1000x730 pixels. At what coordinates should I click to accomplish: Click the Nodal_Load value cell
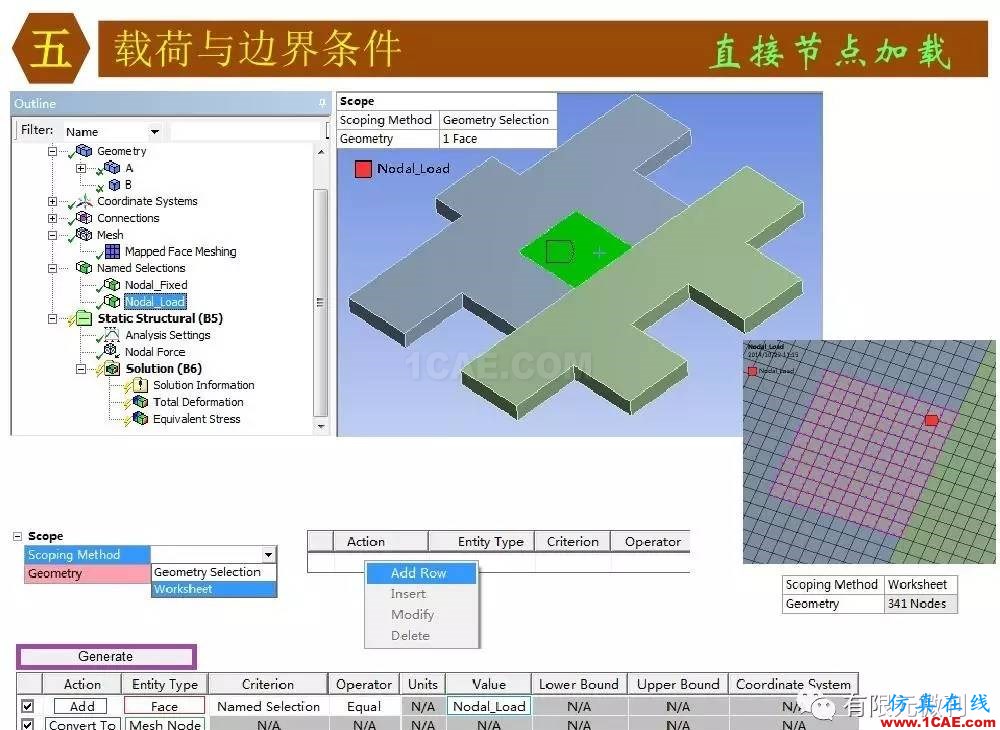tap(489, 706)
